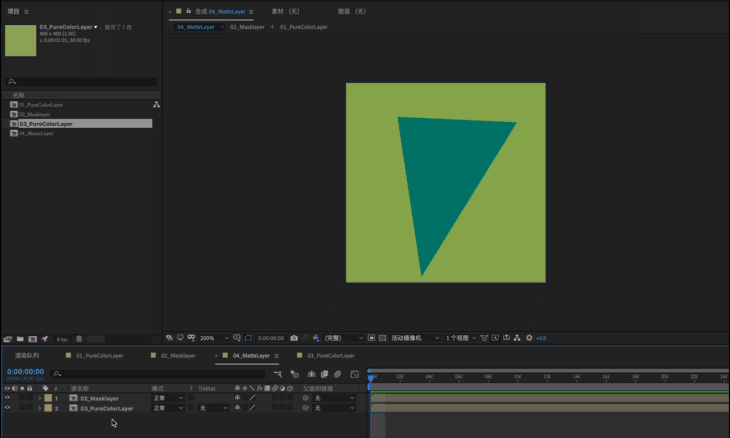Open the 素材 (无) viewer tab
This screenshot has height=438, width=730.
tap(285, 11)
